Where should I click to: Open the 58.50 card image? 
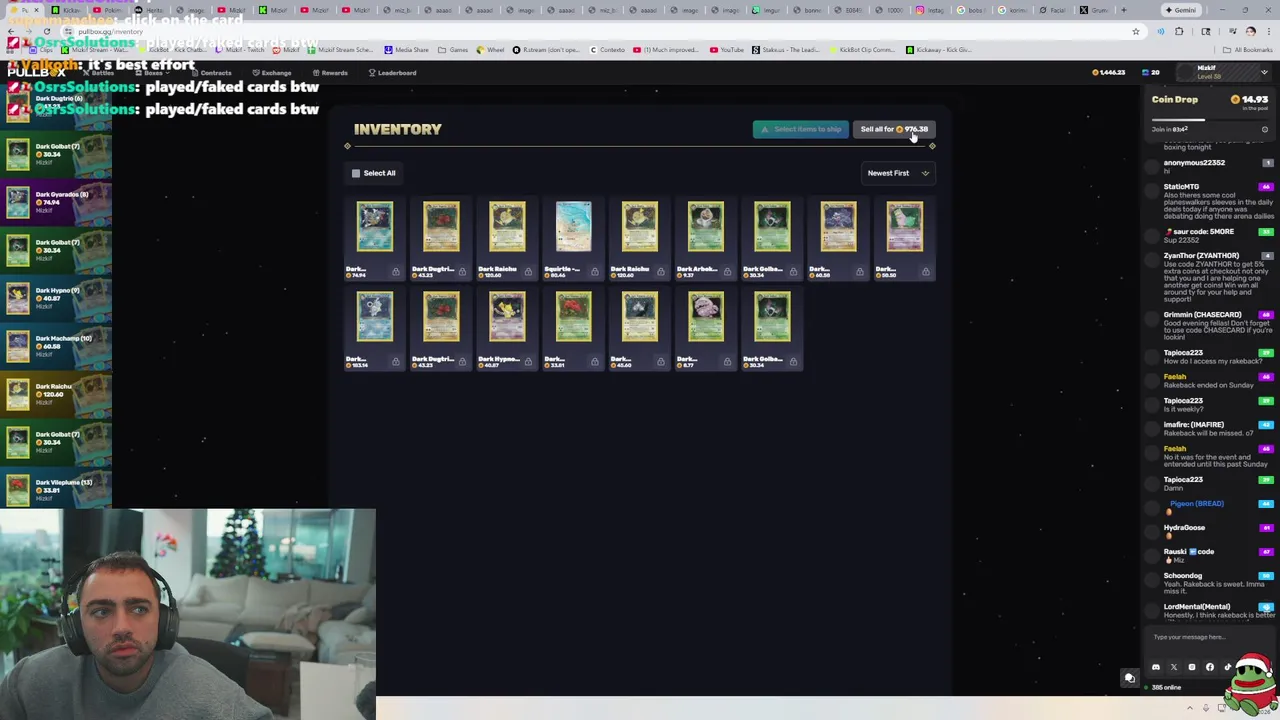[x=904, y=226]
